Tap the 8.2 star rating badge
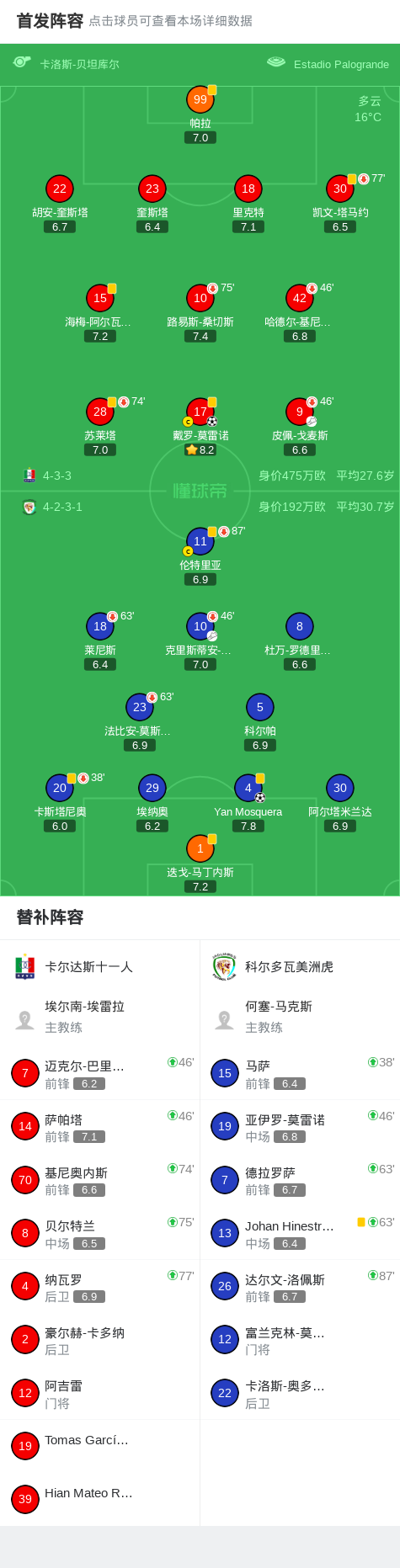 (200, 449)
